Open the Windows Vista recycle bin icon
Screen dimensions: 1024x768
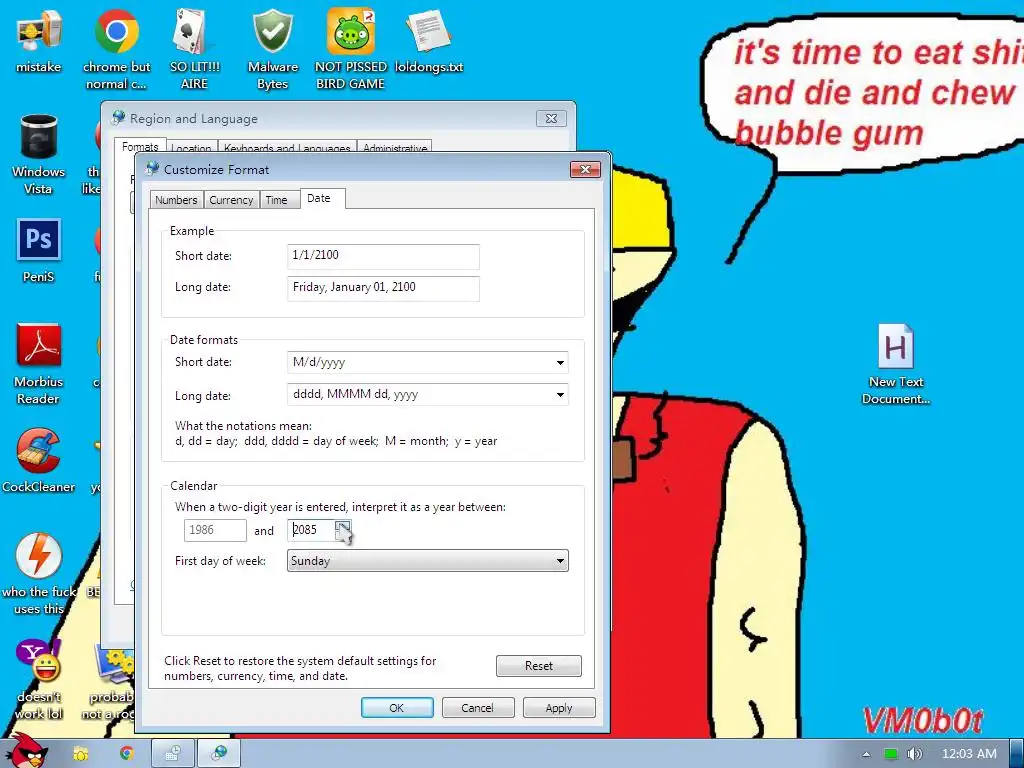(x=39, y=154)
